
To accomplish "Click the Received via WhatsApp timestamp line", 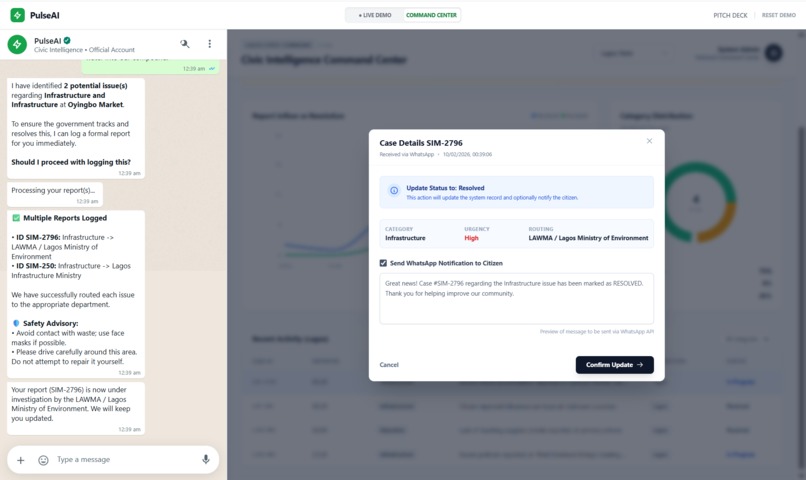I will click(435, 154).
